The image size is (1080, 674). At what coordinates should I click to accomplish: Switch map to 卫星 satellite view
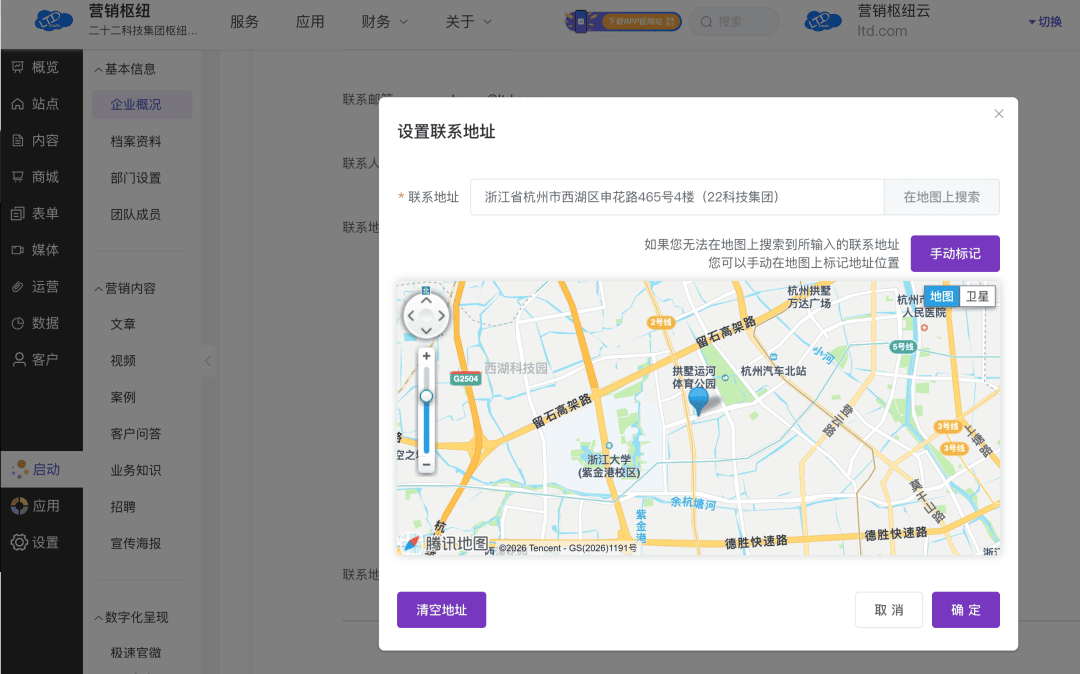[x=977, y=296]
